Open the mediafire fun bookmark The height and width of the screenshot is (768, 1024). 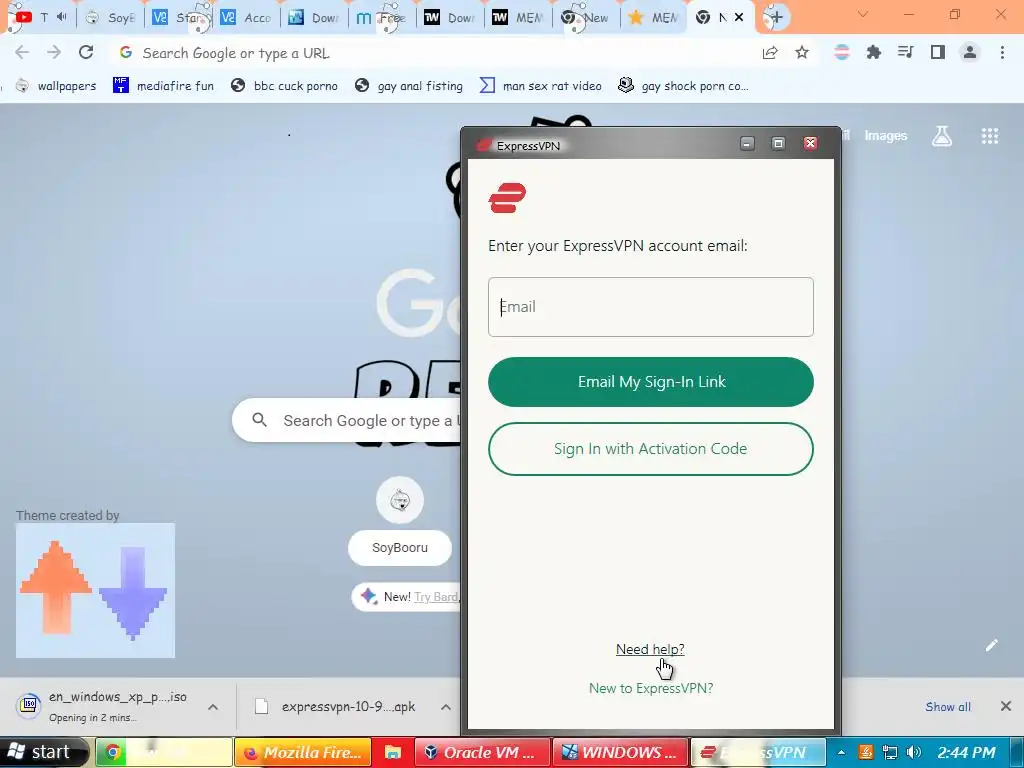[163, 86]
